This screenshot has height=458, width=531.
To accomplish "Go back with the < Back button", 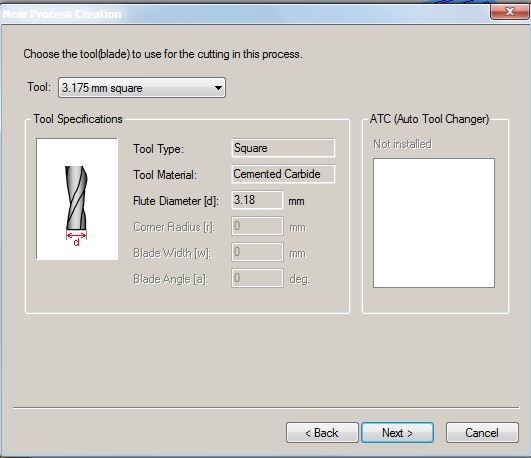I will (322, 433).
